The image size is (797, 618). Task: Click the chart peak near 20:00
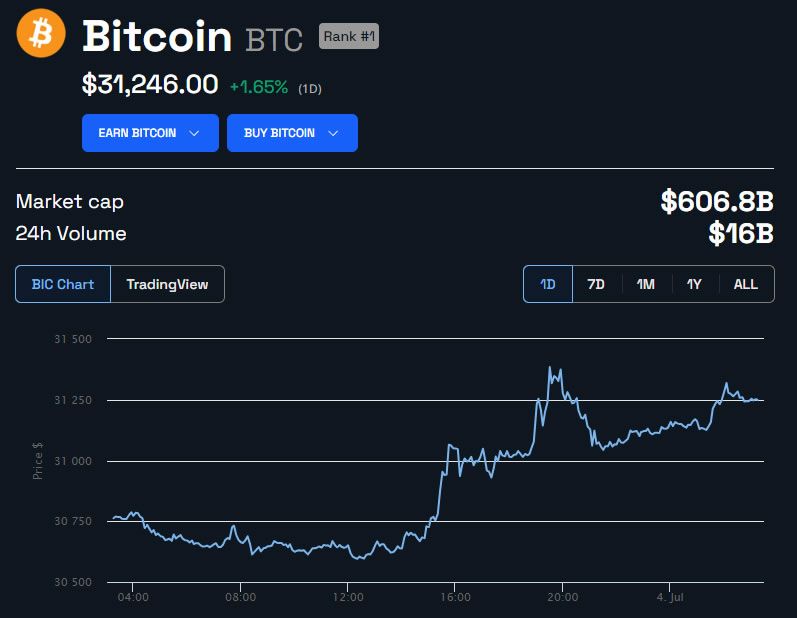point(549,367)
